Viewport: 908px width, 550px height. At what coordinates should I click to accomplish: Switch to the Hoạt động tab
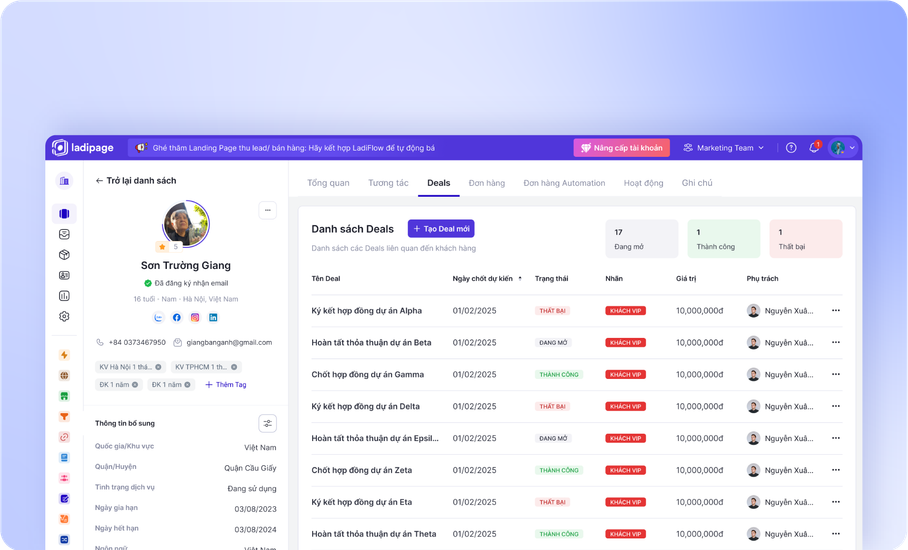click(x=643, y=183)
